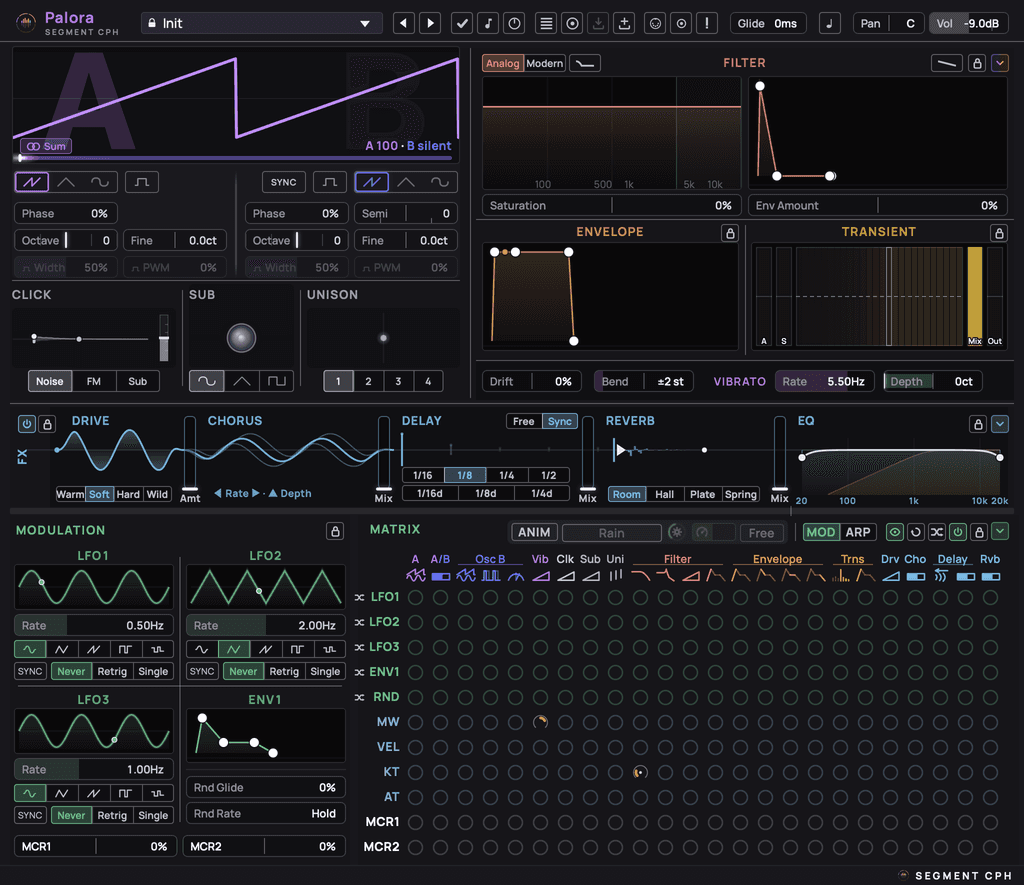1024x885 pixels.
Task: Click the FX power icon
Action: pos(27,424)
